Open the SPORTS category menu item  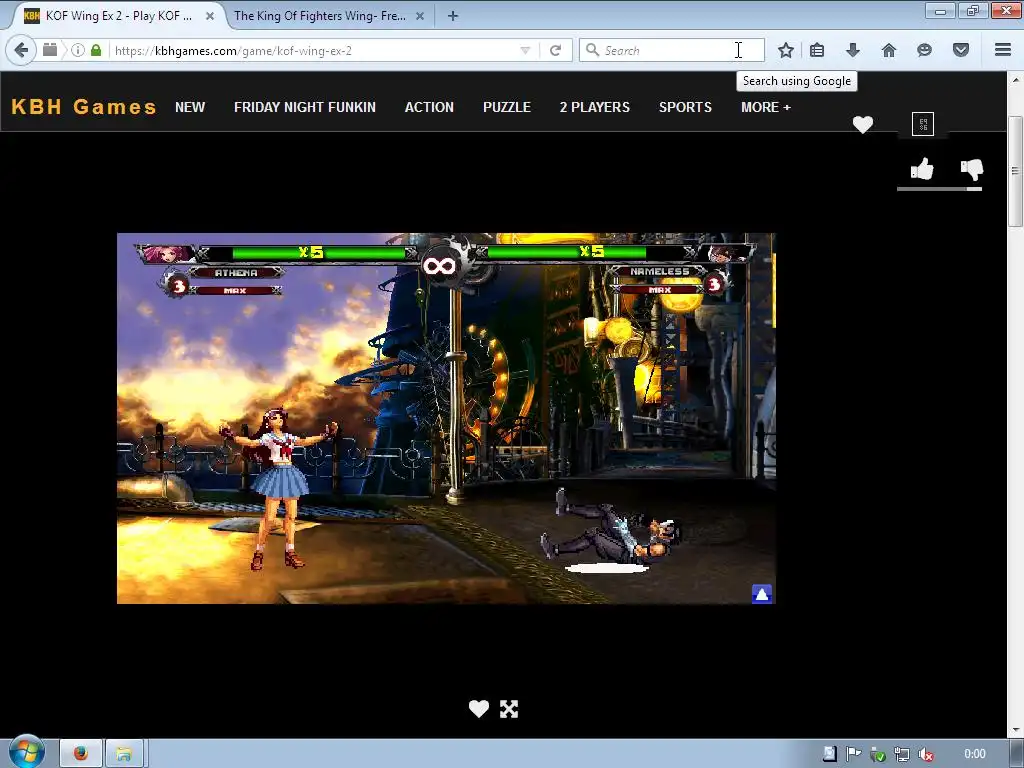[x=685, y=107]
